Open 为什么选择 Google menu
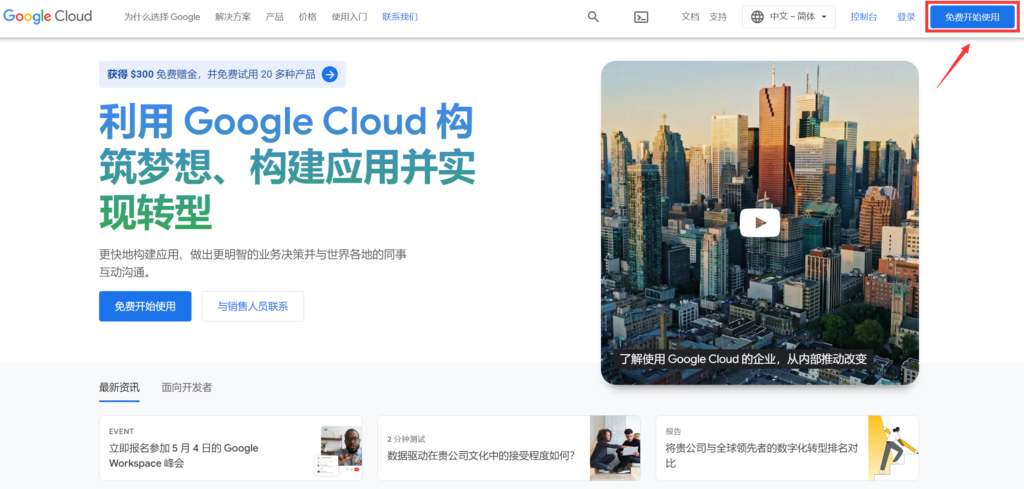Screen dimensions: 1024x489 162,17
